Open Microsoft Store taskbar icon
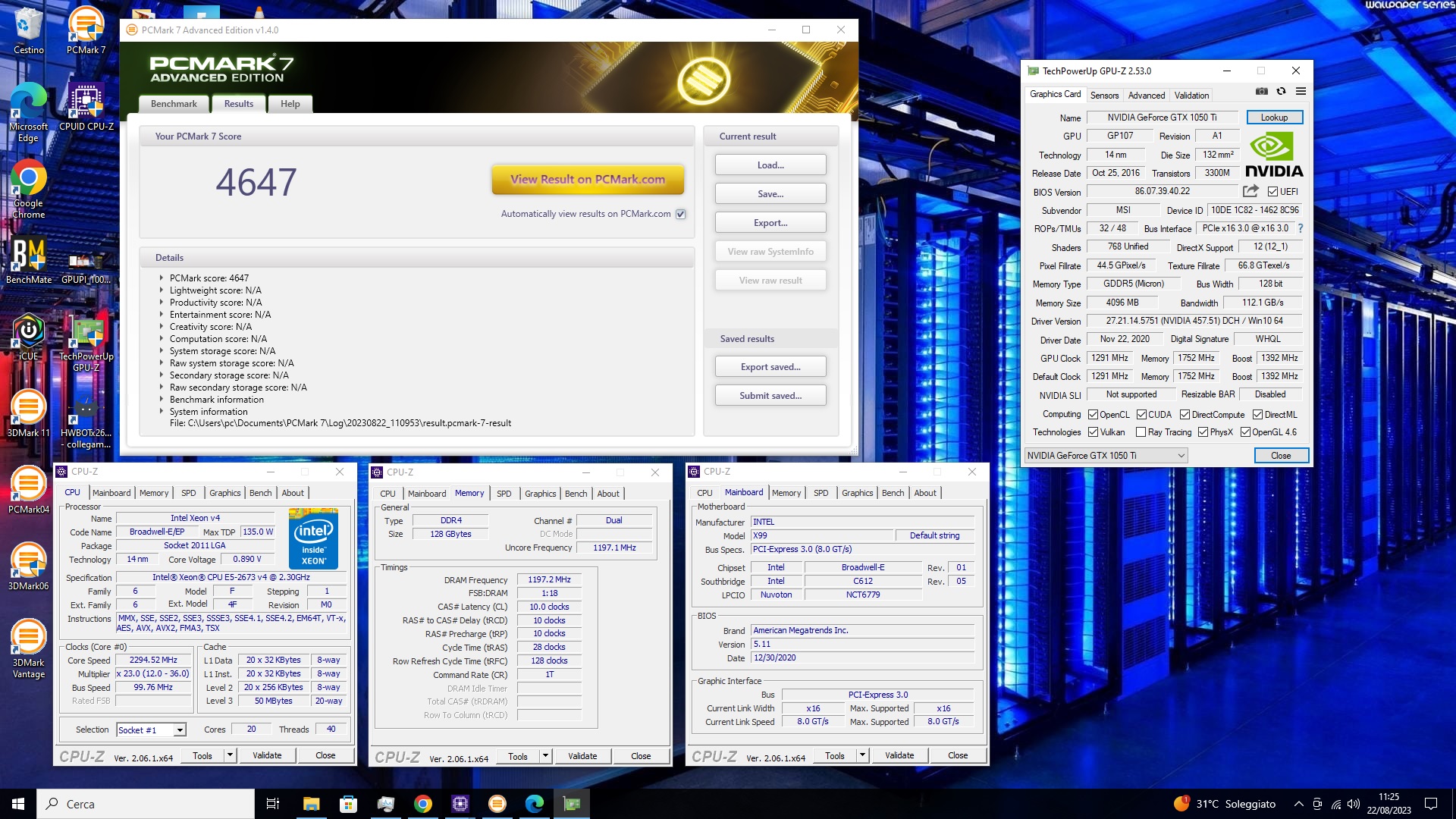Viewport: 1456px width, 819px height. click(x=348, y=804)
